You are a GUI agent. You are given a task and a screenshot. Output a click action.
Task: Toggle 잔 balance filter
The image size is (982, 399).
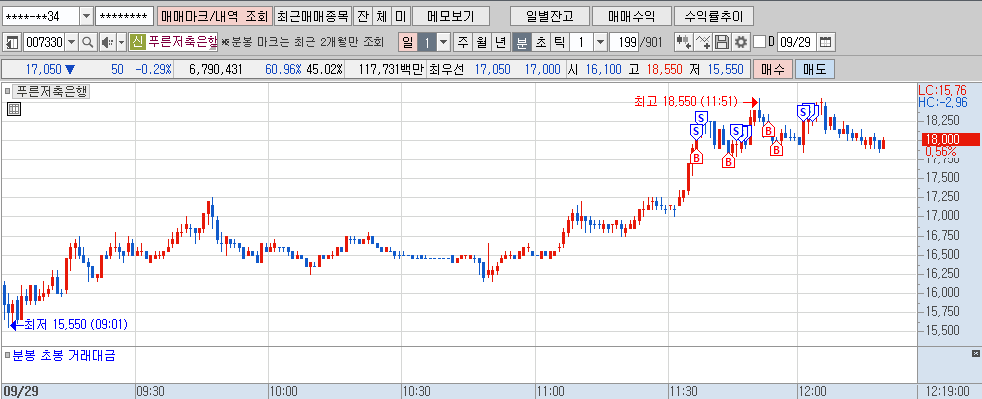[362, 16]
